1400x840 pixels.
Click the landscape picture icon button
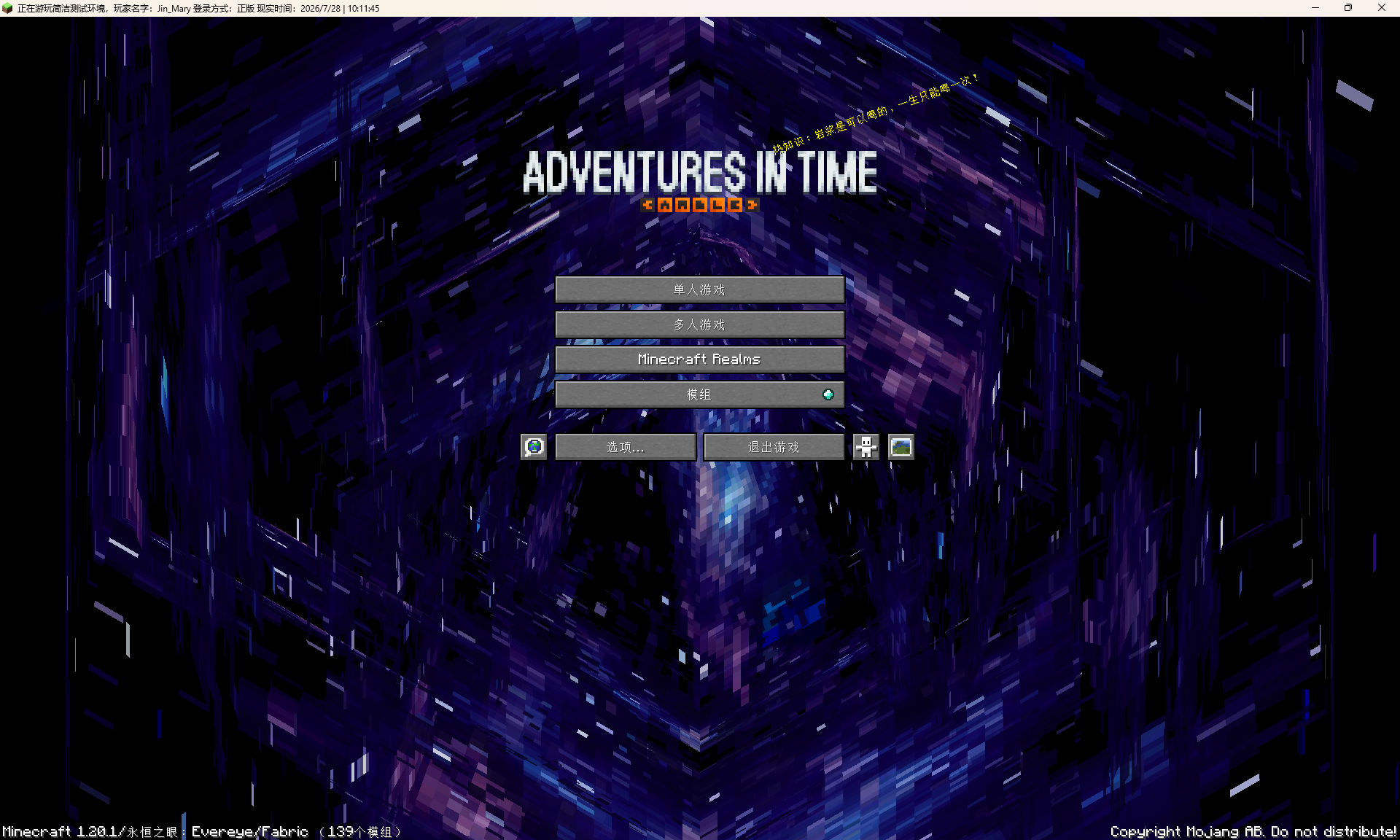point(901,447)
